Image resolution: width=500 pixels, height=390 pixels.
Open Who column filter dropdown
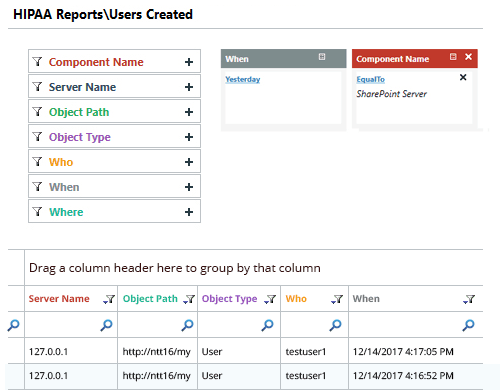337,299
